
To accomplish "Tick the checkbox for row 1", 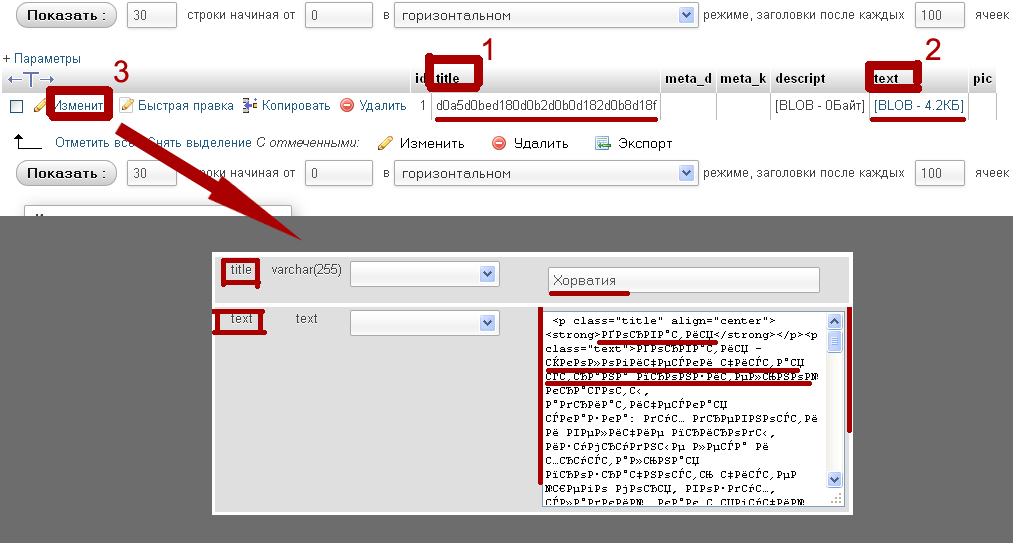I will pyautogui.click(x=16, y=106).
